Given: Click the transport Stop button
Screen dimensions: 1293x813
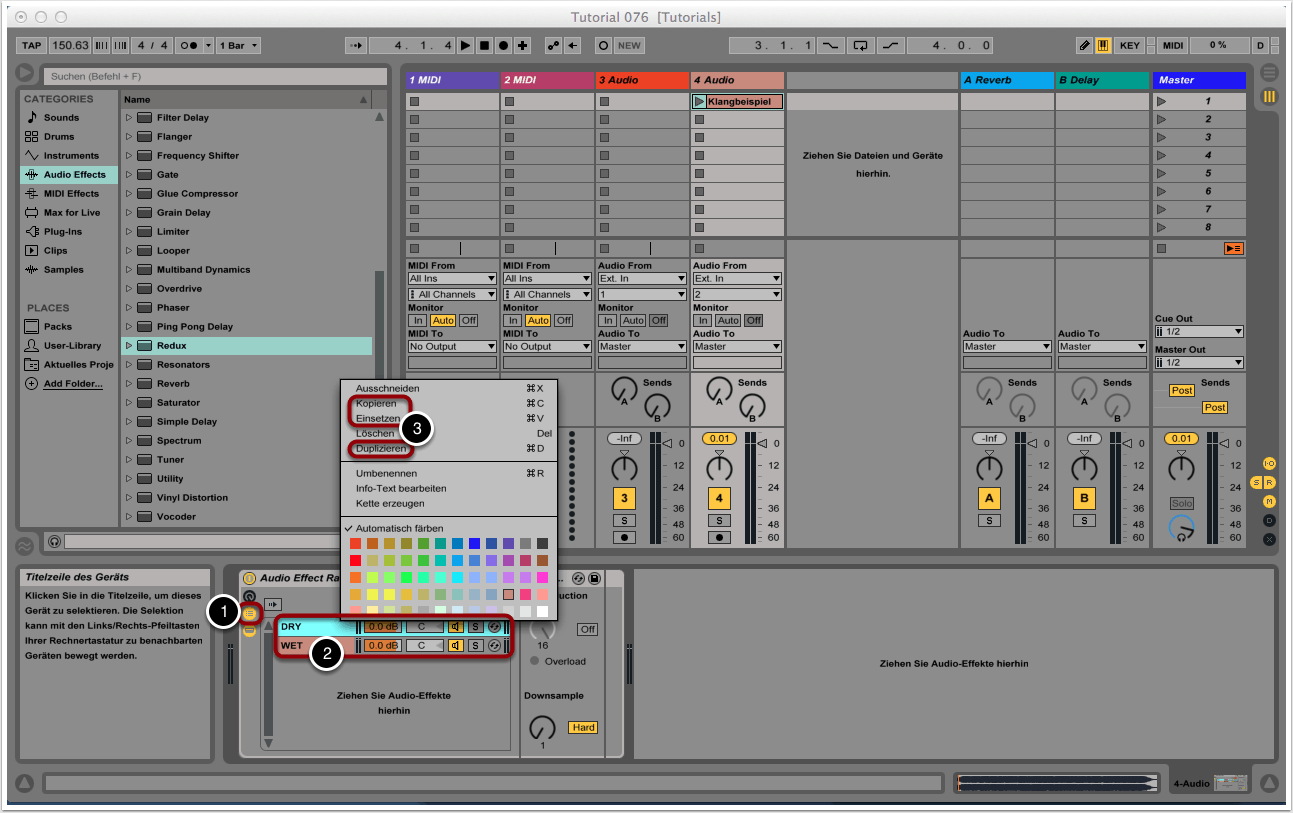Looking at the screenshot, I should [484, 45].
